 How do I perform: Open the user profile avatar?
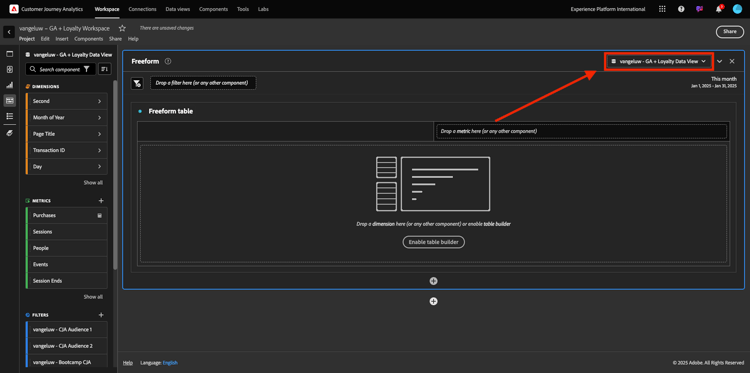coord(737,9)
